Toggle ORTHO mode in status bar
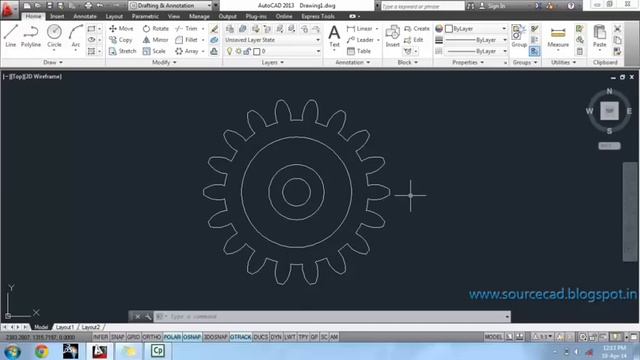640x360 pixels. click(151, 337)
